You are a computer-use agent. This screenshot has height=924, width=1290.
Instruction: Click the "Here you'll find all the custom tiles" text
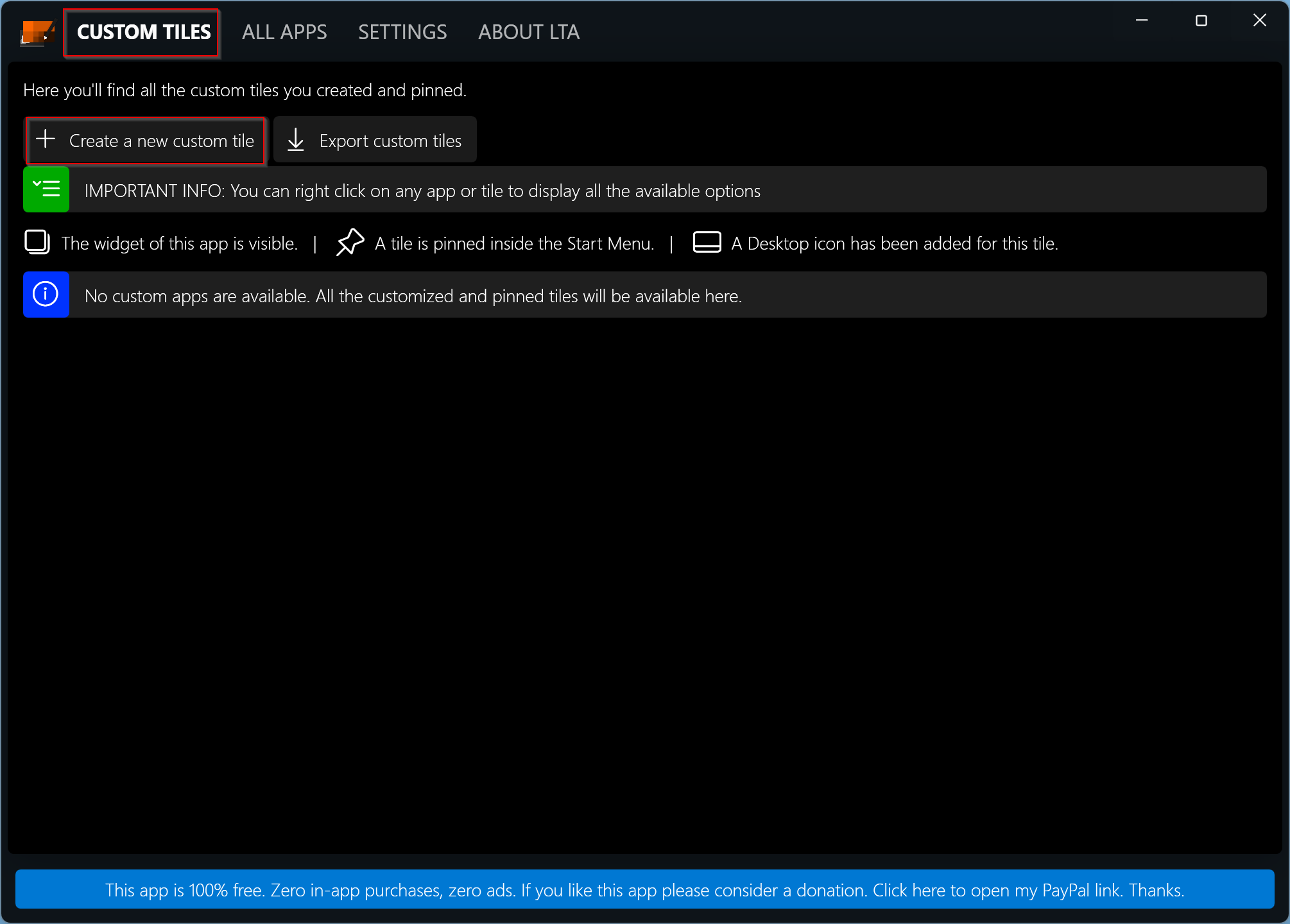(x=245, y=90)
